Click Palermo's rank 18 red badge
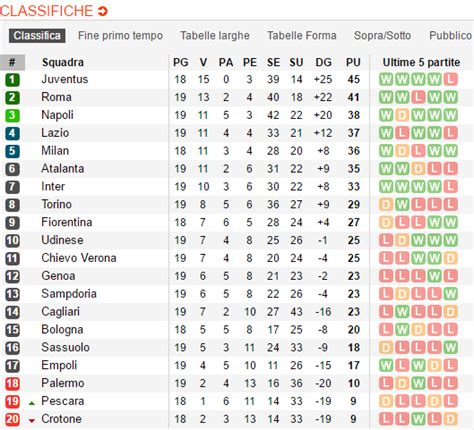This screenshot has width=474, height=430. point(12,384)
